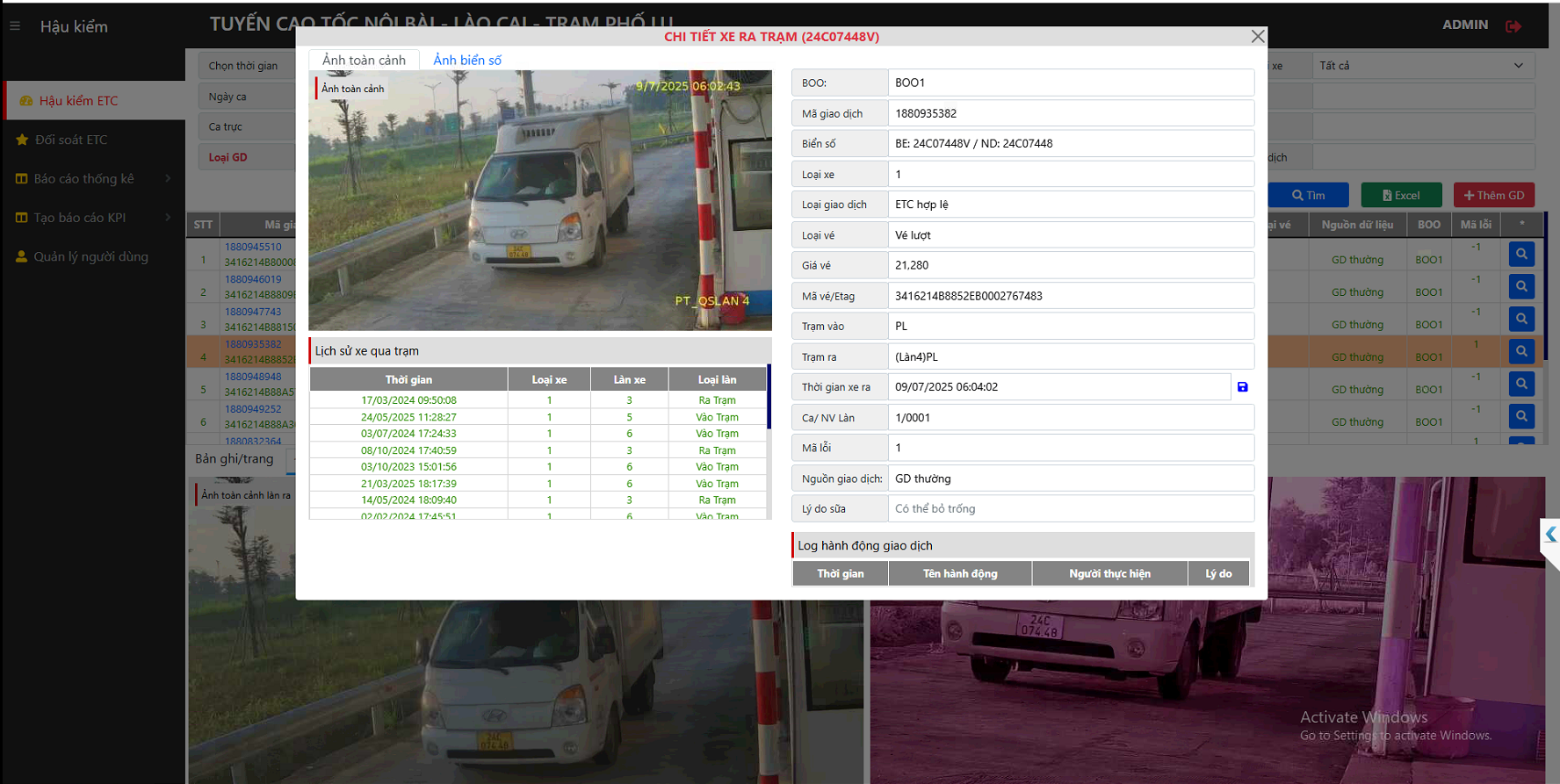
Task: Select history row 24/05/2025 11:28:27
Action: pos(538,417)
